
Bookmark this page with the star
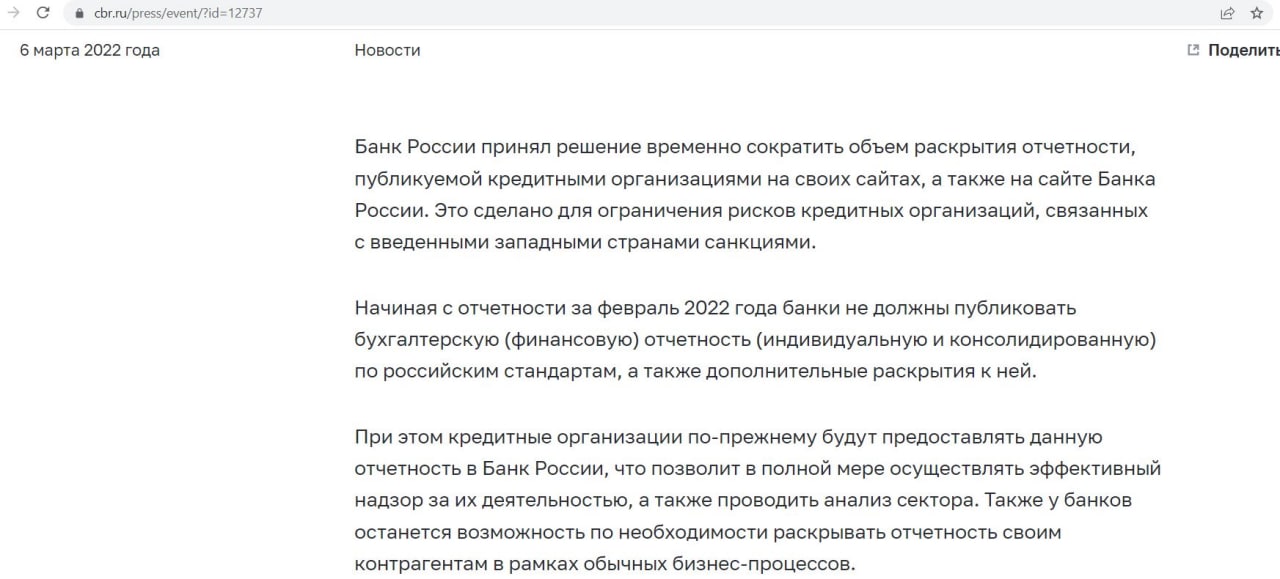coord(1257,14)
